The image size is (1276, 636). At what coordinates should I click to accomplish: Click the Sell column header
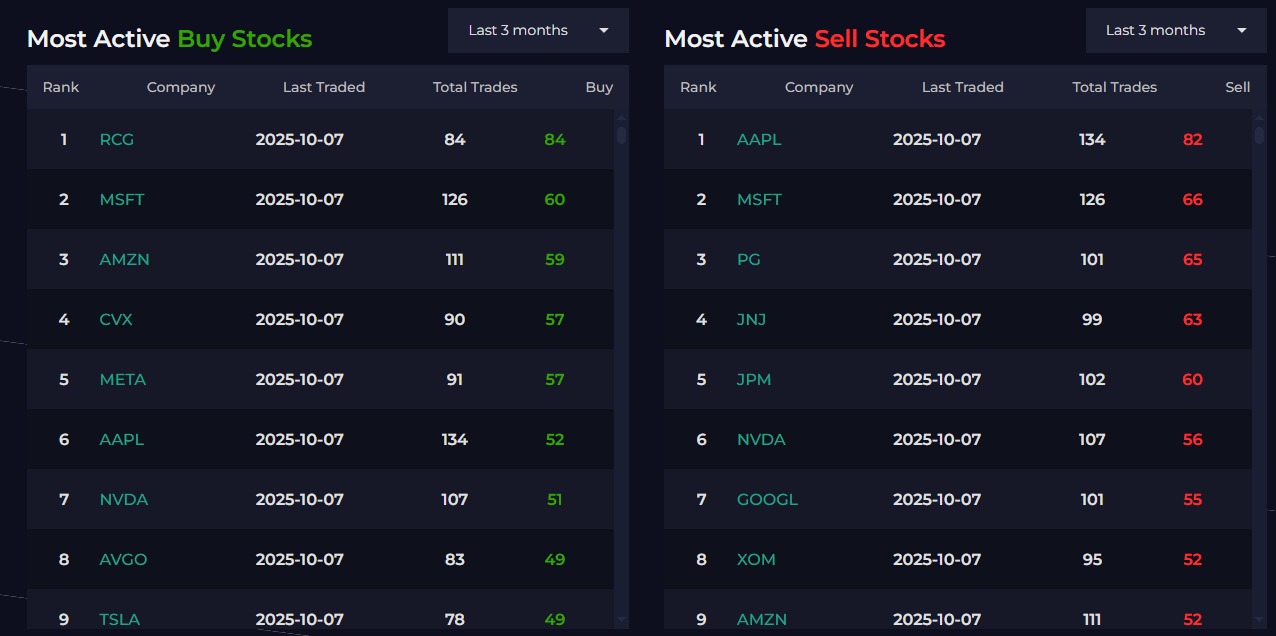[1238, 87]
